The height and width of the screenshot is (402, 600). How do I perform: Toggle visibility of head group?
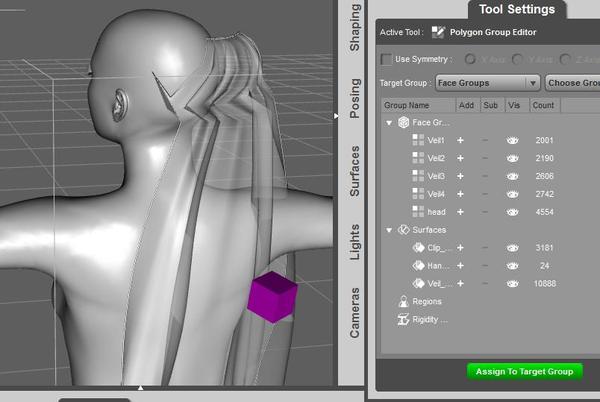[x=512, y=212]
